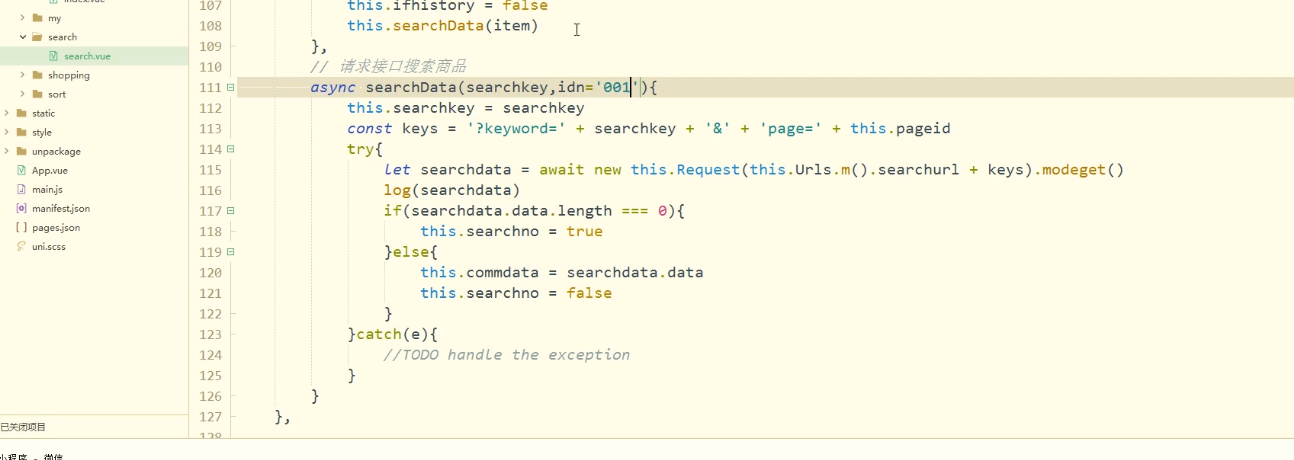
Task: Click line number 111 in the gutter
Action: pyautogui.click(x=210, y=88)
